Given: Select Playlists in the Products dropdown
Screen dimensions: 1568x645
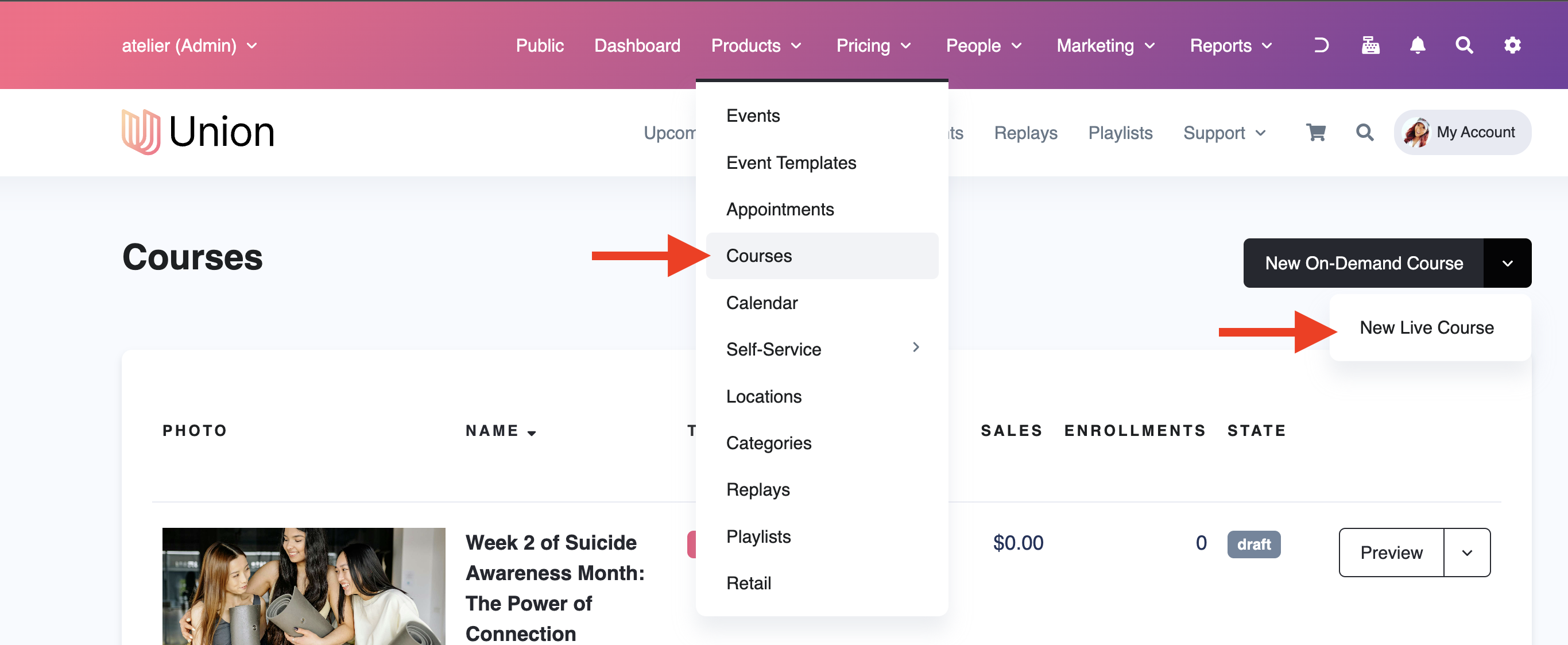Looking at the screenshot, I should coord(822,536).
